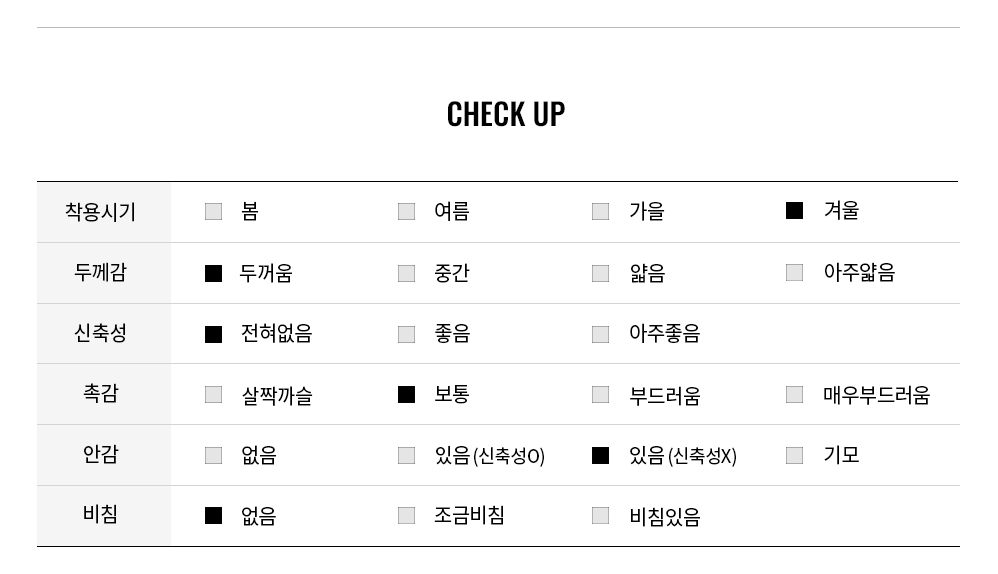
Task: Check the 조금비침 checkbox
Action: [406, 515]
